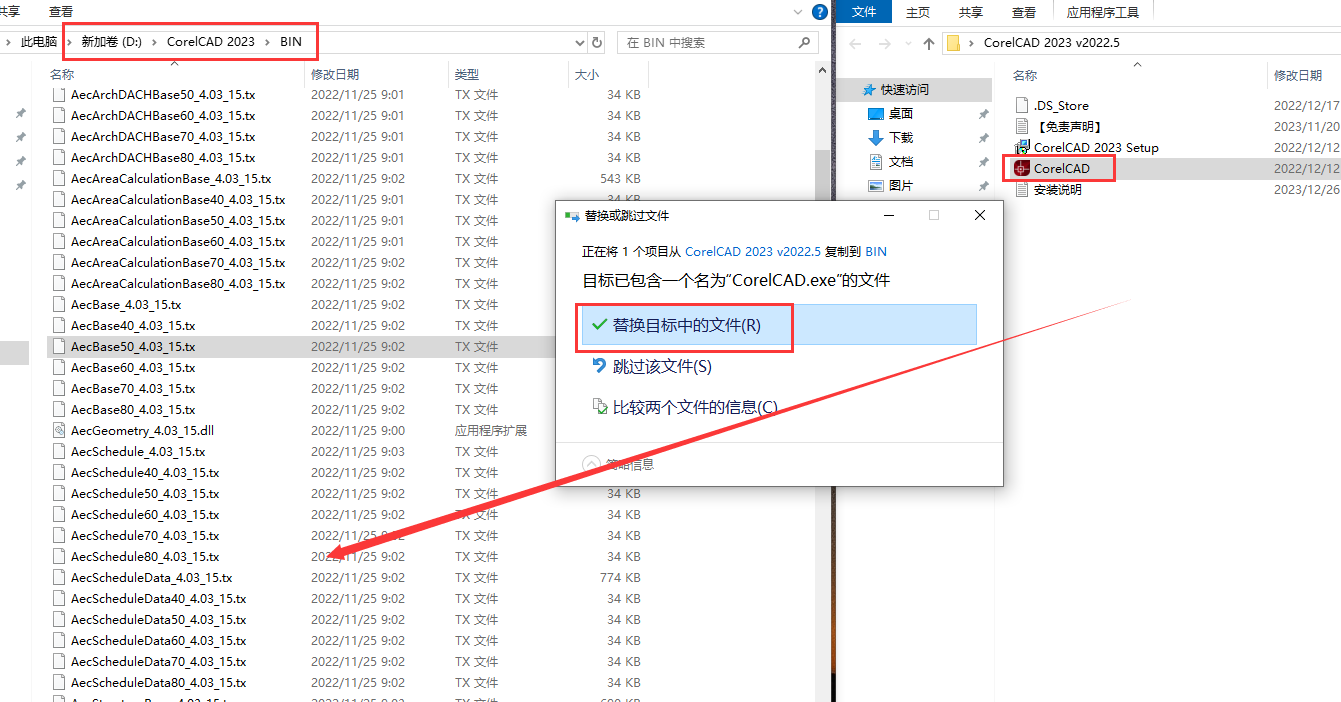
Task: Click the 文档 documents icon in sidebar
Action: coord(876,162)
